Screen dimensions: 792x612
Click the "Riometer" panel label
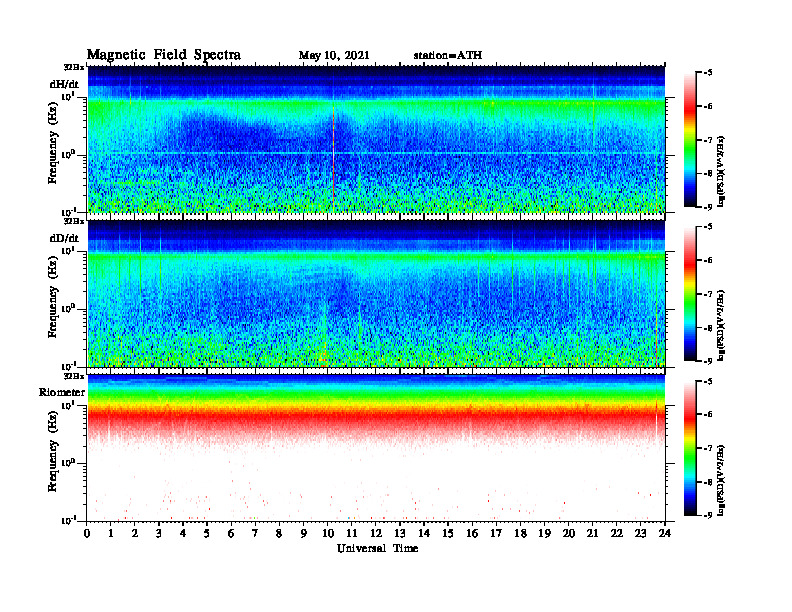[x=62, y=392]
